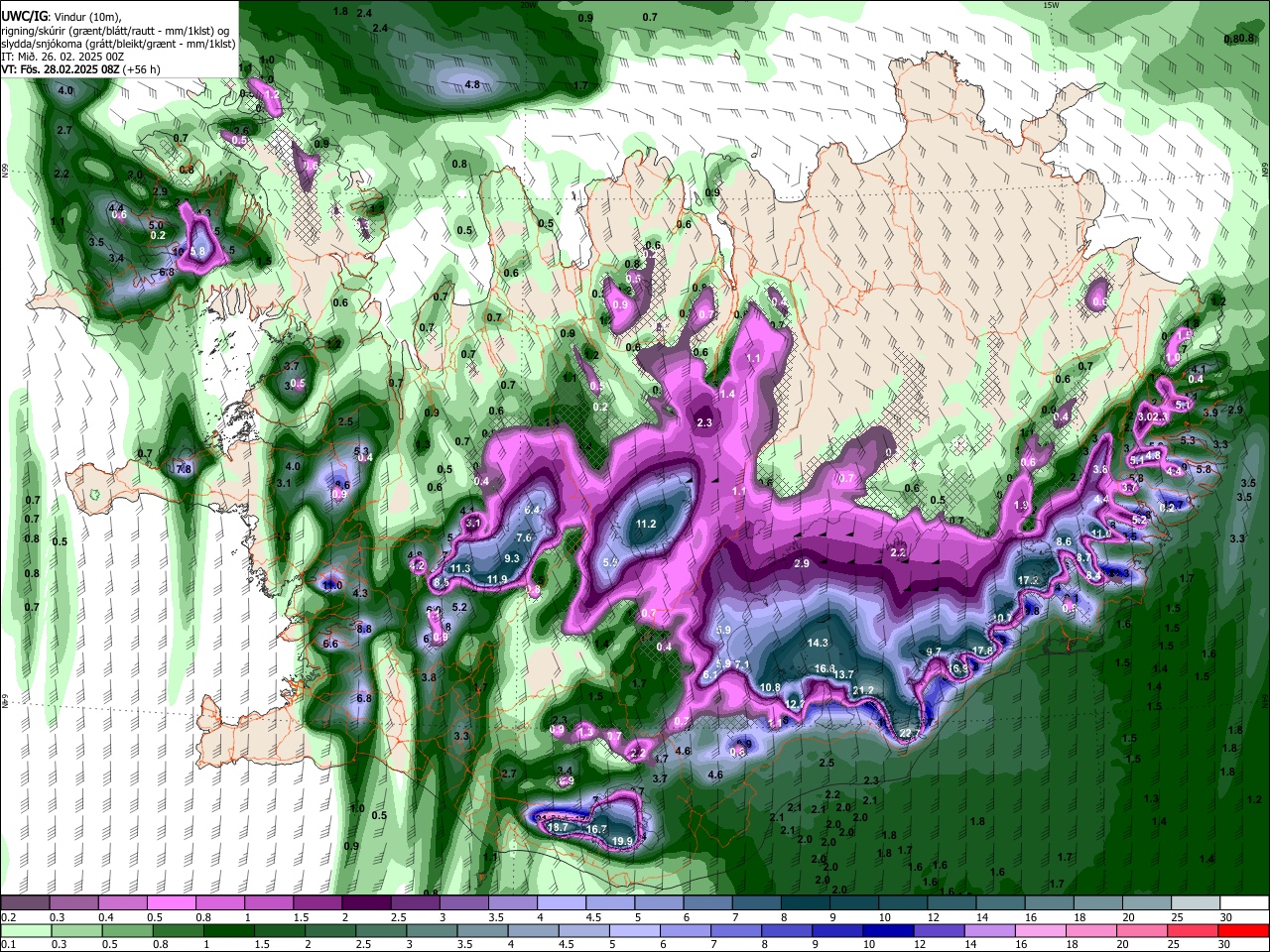Click the 16.7 value near the south coast
The width and height of the screenshot is (1270, 952).
point(595,829)
